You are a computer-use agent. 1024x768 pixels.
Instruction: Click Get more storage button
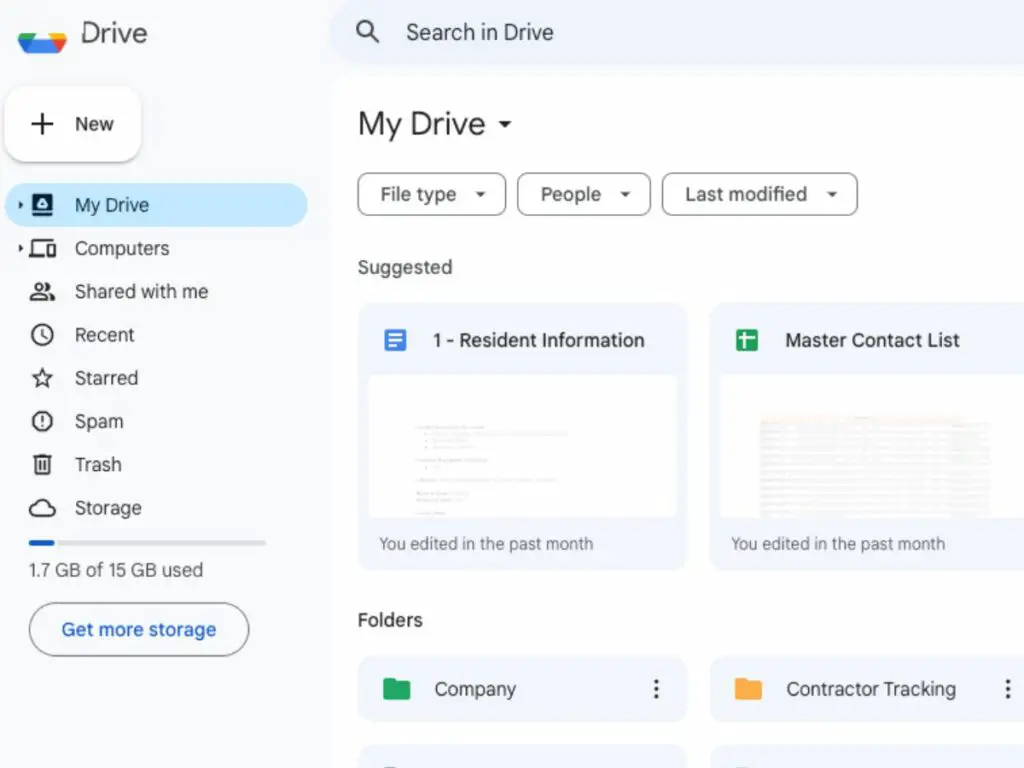point(139,630)
